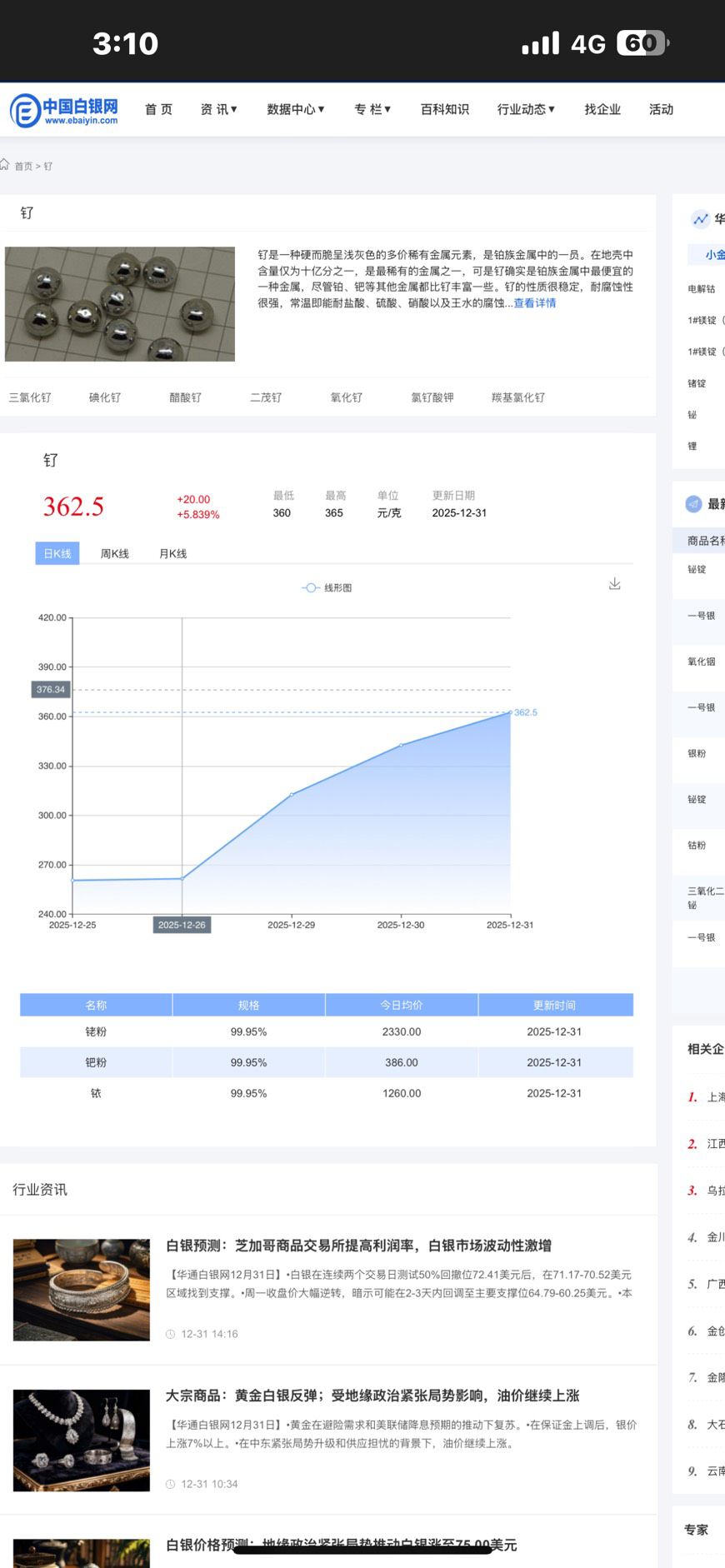Click the 锗锭 sidebar item
The width and height of the screenshot is (725, 1568).
coord(697,383)
